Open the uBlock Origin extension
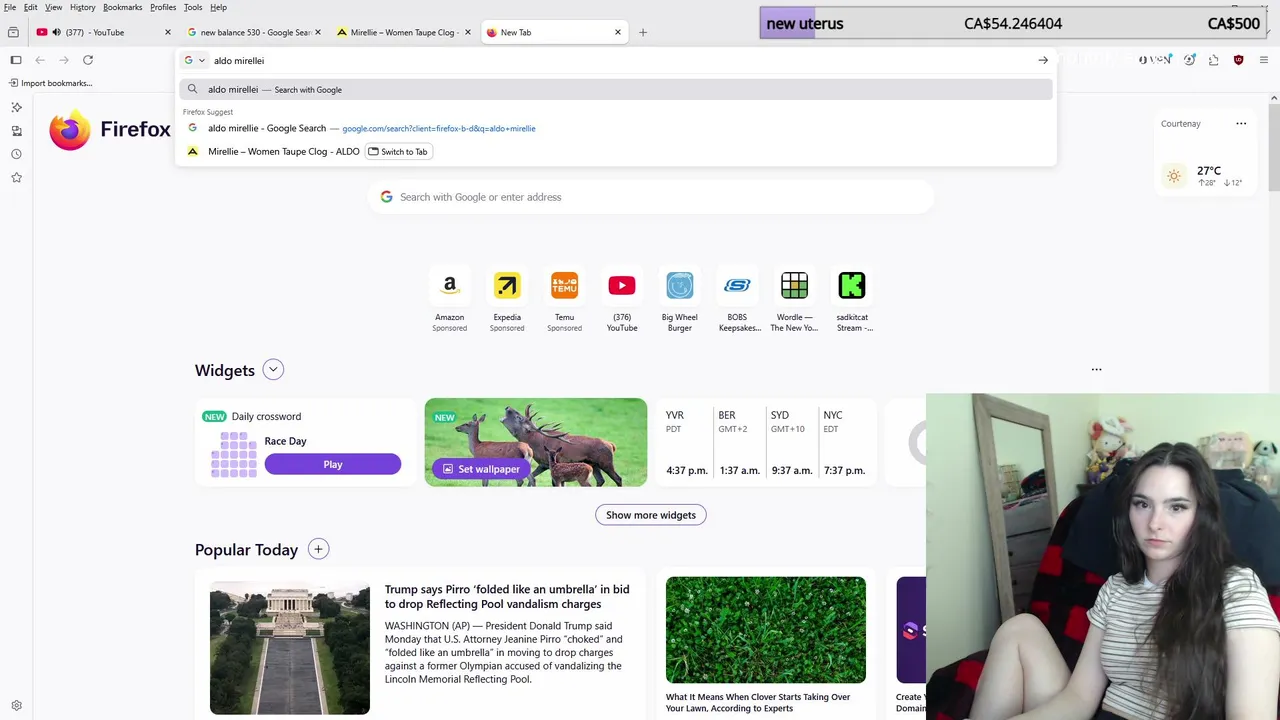 point(1238,60)
